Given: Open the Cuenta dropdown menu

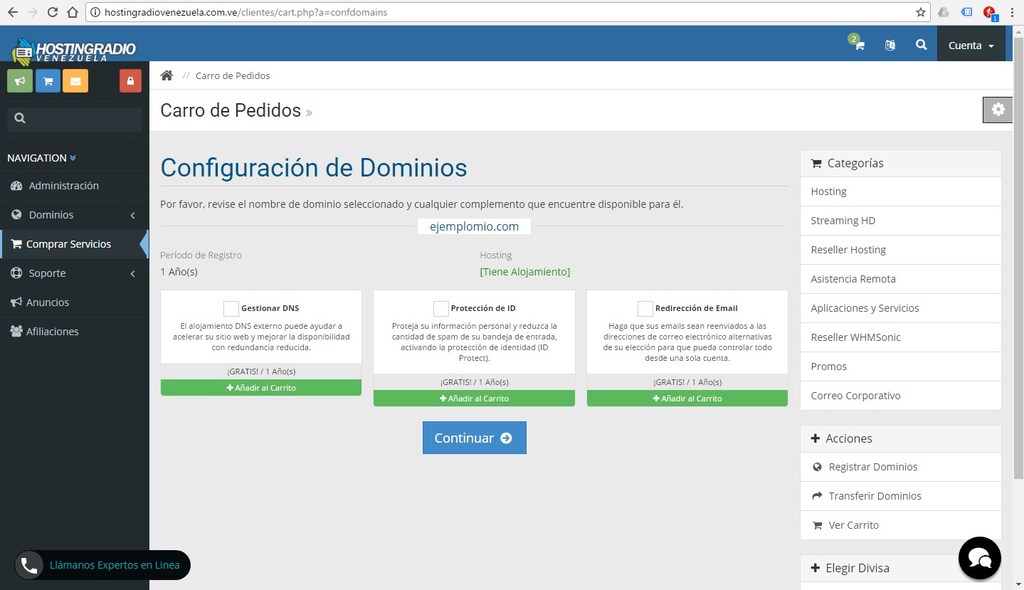Looking at the screenshot, I should click(969, 45).
